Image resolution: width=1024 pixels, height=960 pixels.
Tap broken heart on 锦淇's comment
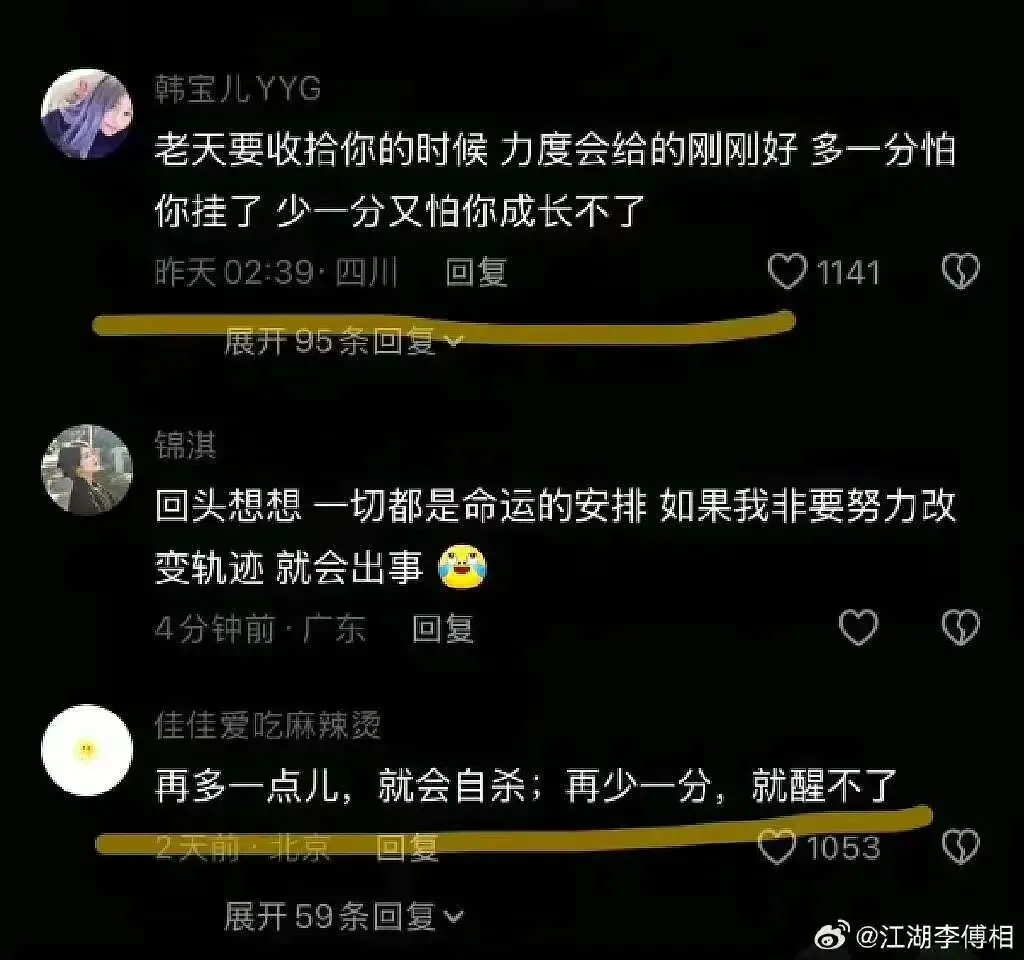click(x=961, y=628)
